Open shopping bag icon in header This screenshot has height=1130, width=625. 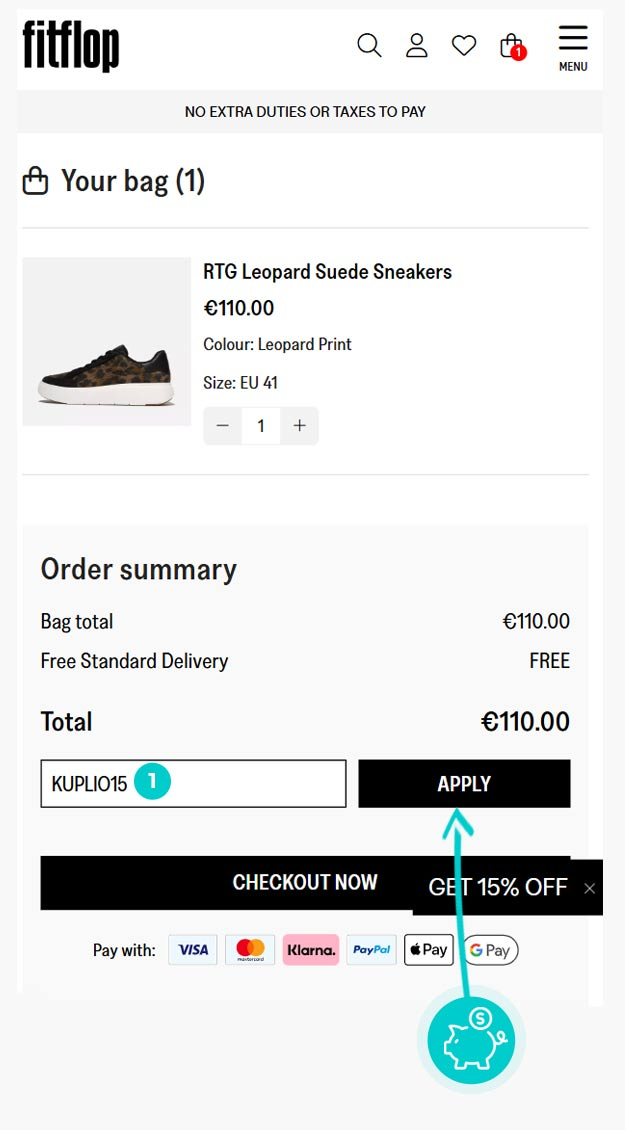tap(513, 46)
